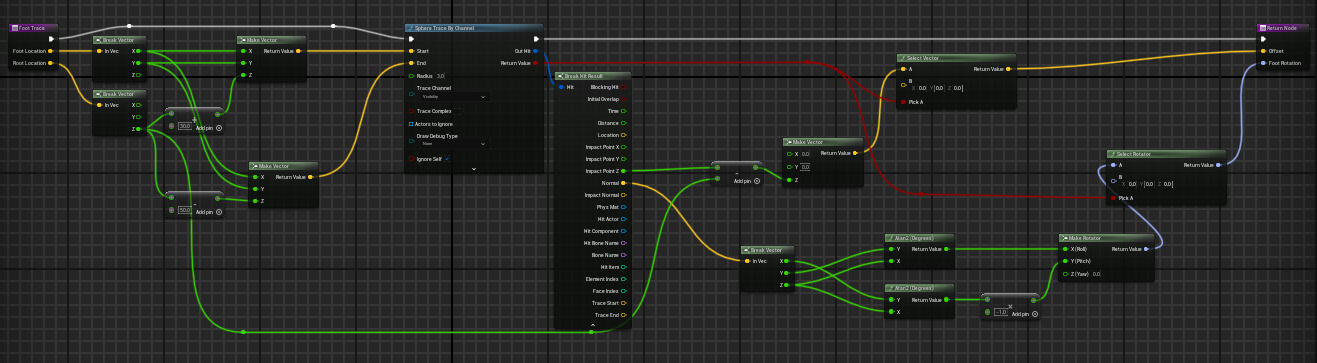The image size is (1317, 363).
Task: Click the Actors to Ignore array pin
Action: coord(411,123)
